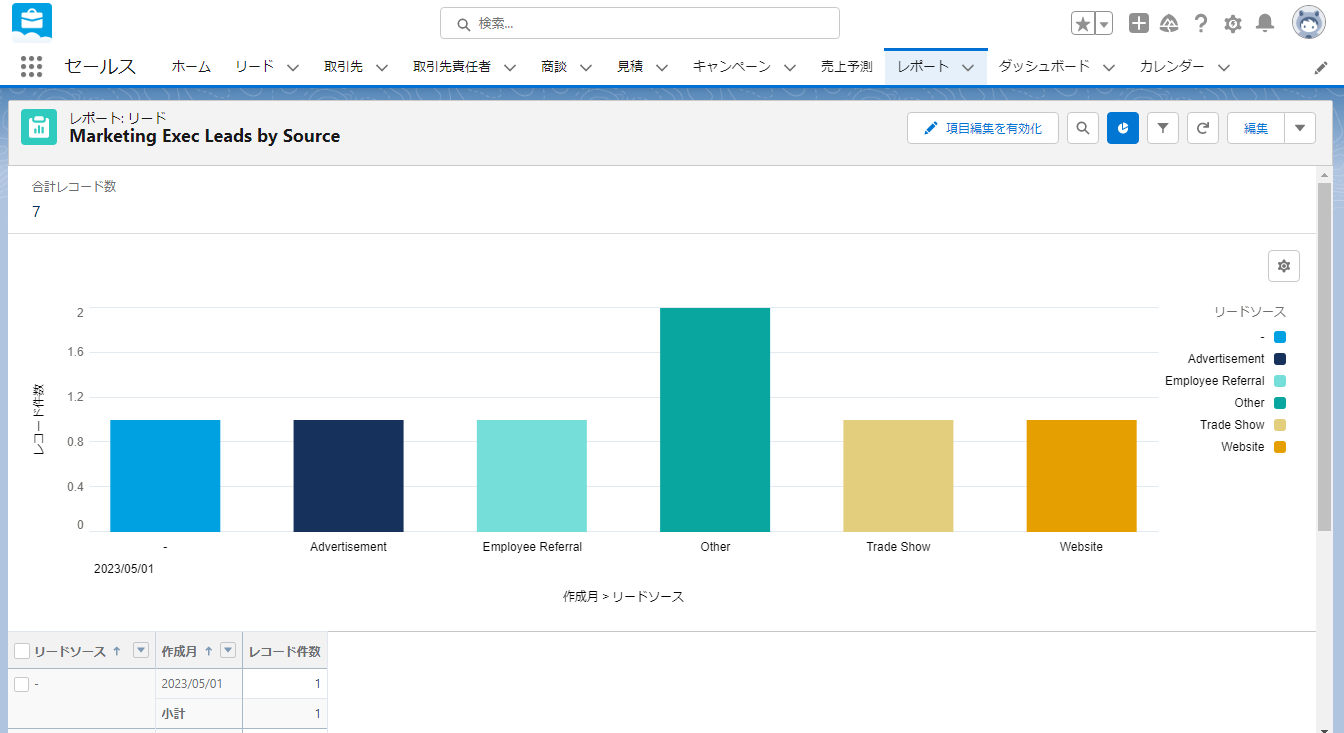Click the 検索 search input field
Image resolution: width=1344 pixels, height=733 pixels.
coord(640,23)
